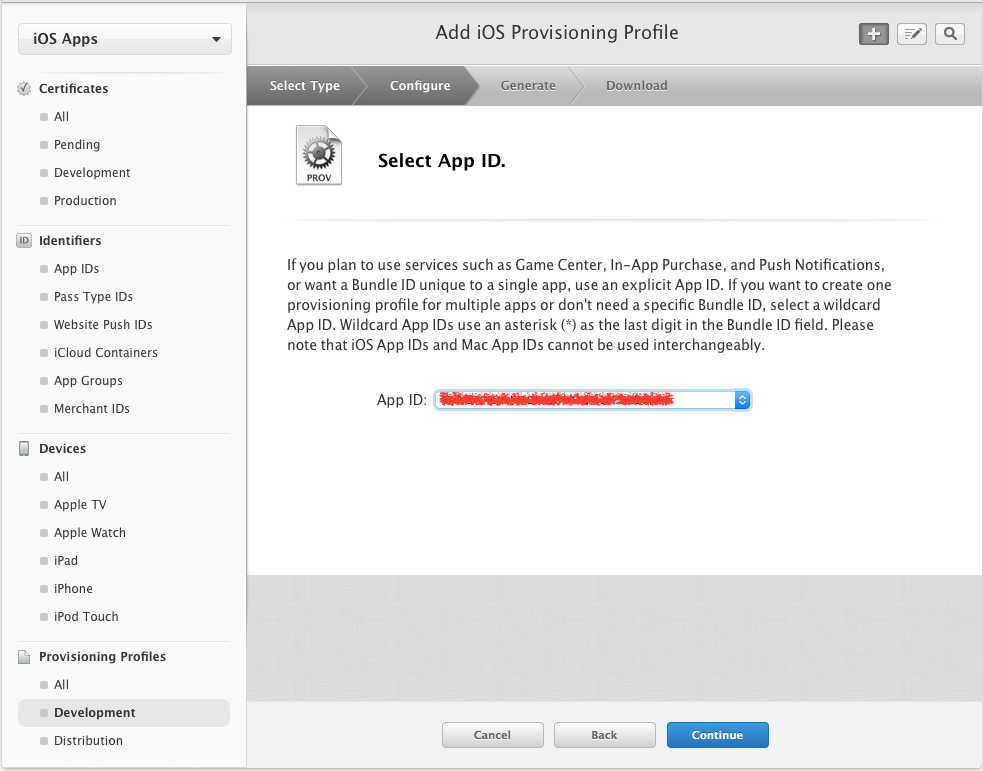The height and width of the screenshot is (771, 983).
Task: Go to the Configure step
Action: coord(420,85)
